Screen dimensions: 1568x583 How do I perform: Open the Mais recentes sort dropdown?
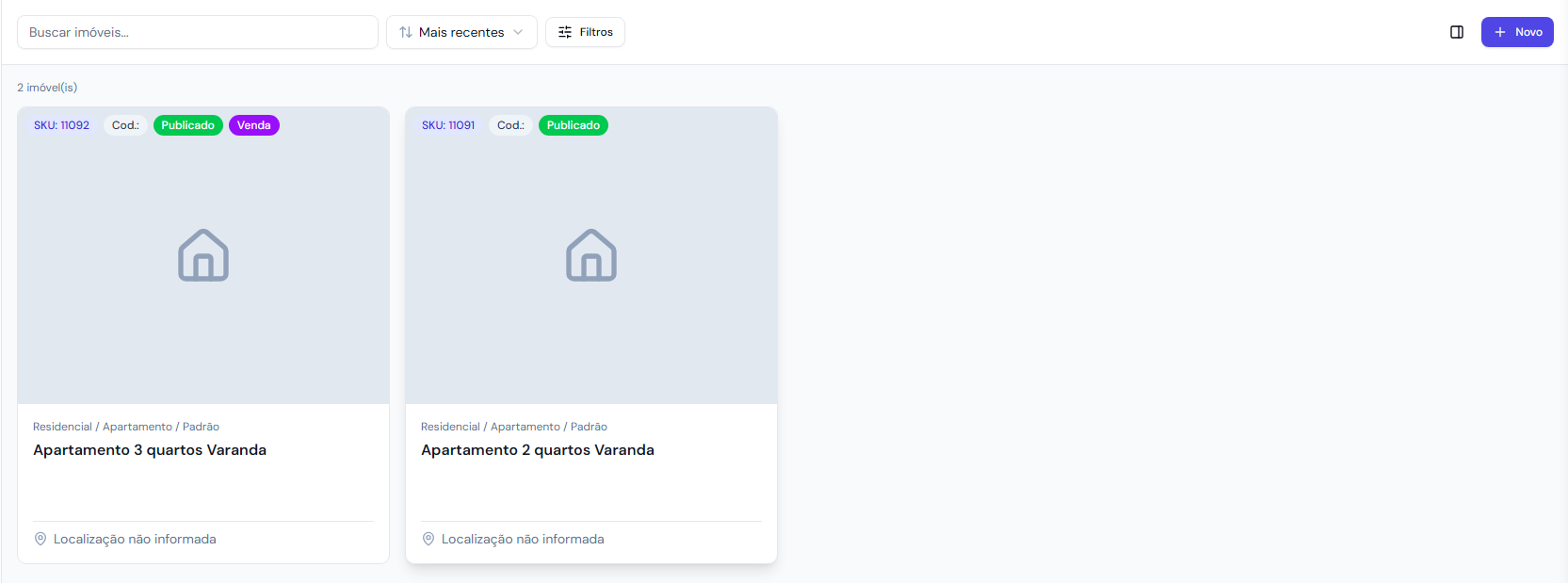point(461,32)
